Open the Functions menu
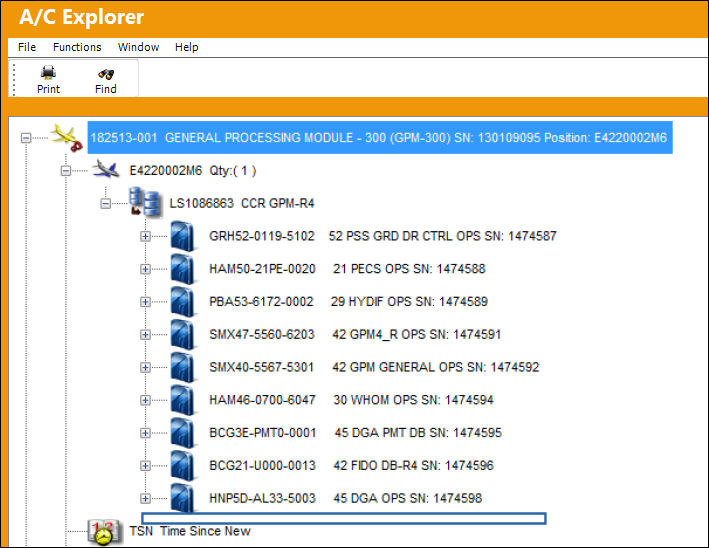This screenshot has height=548, width=709. click(x=77, y=47)
